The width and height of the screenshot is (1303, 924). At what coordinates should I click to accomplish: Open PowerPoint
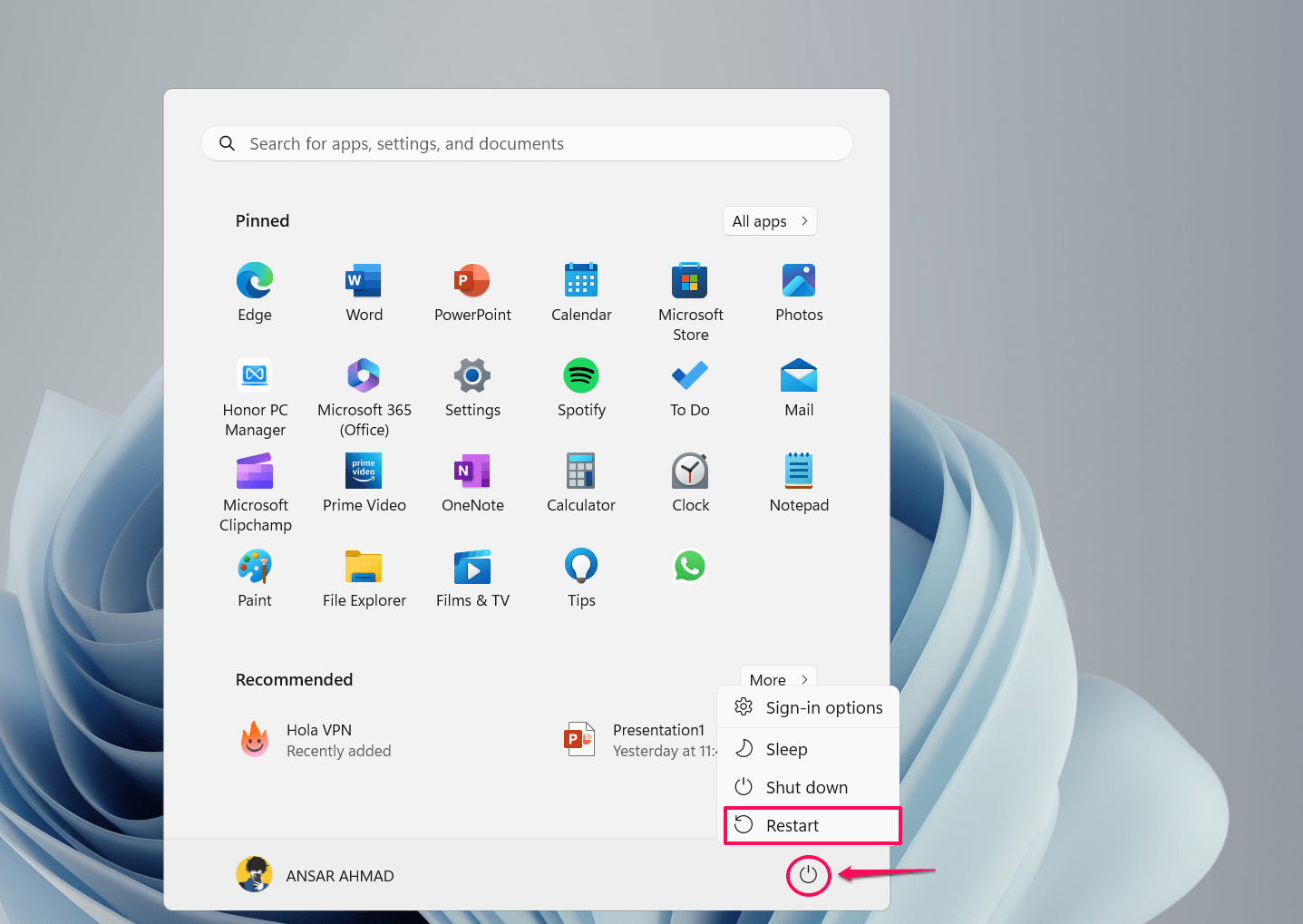(x=472, y=292)
